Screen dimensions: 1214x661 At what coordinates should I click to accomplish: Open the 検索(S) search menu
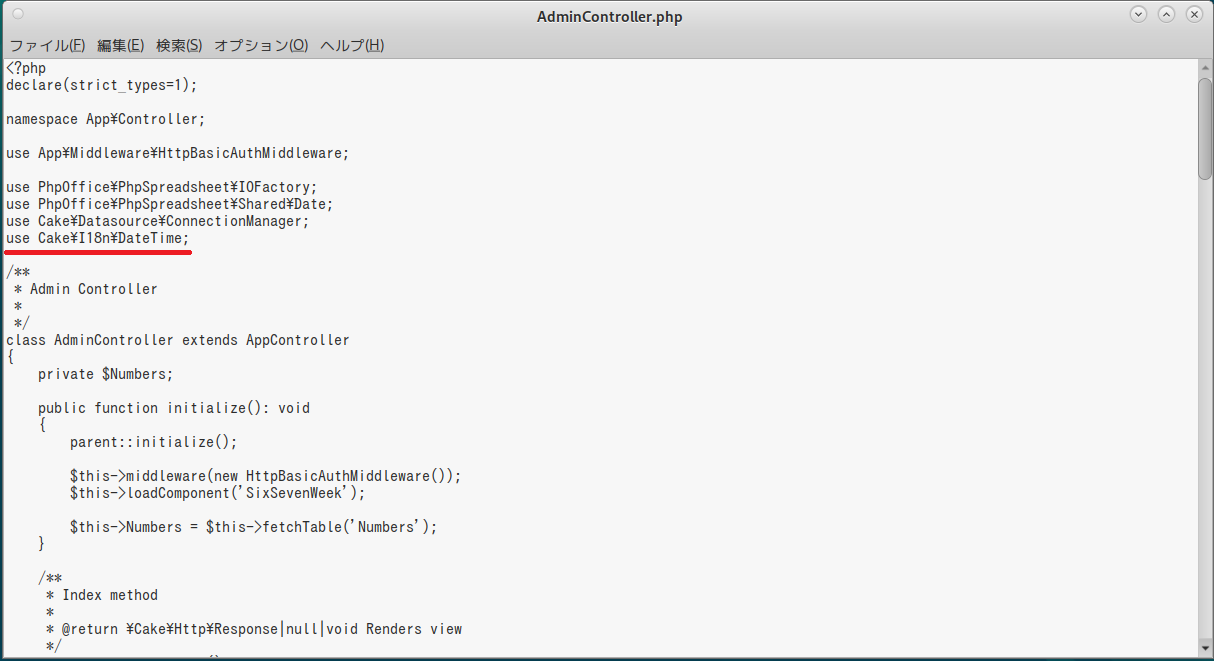tap(179, 45)
